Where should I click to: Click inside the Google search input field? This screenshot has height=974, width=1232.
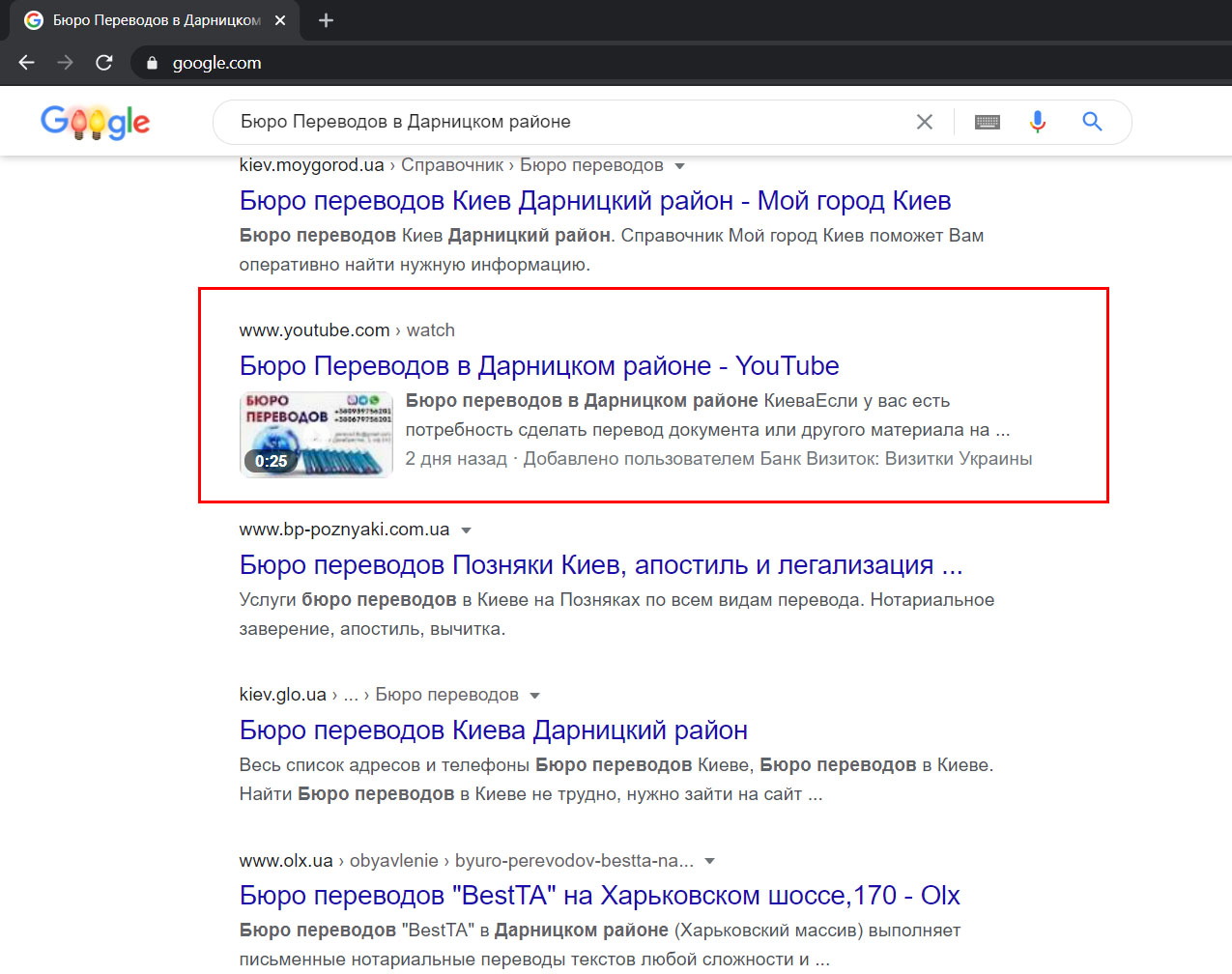coord(560,122)
